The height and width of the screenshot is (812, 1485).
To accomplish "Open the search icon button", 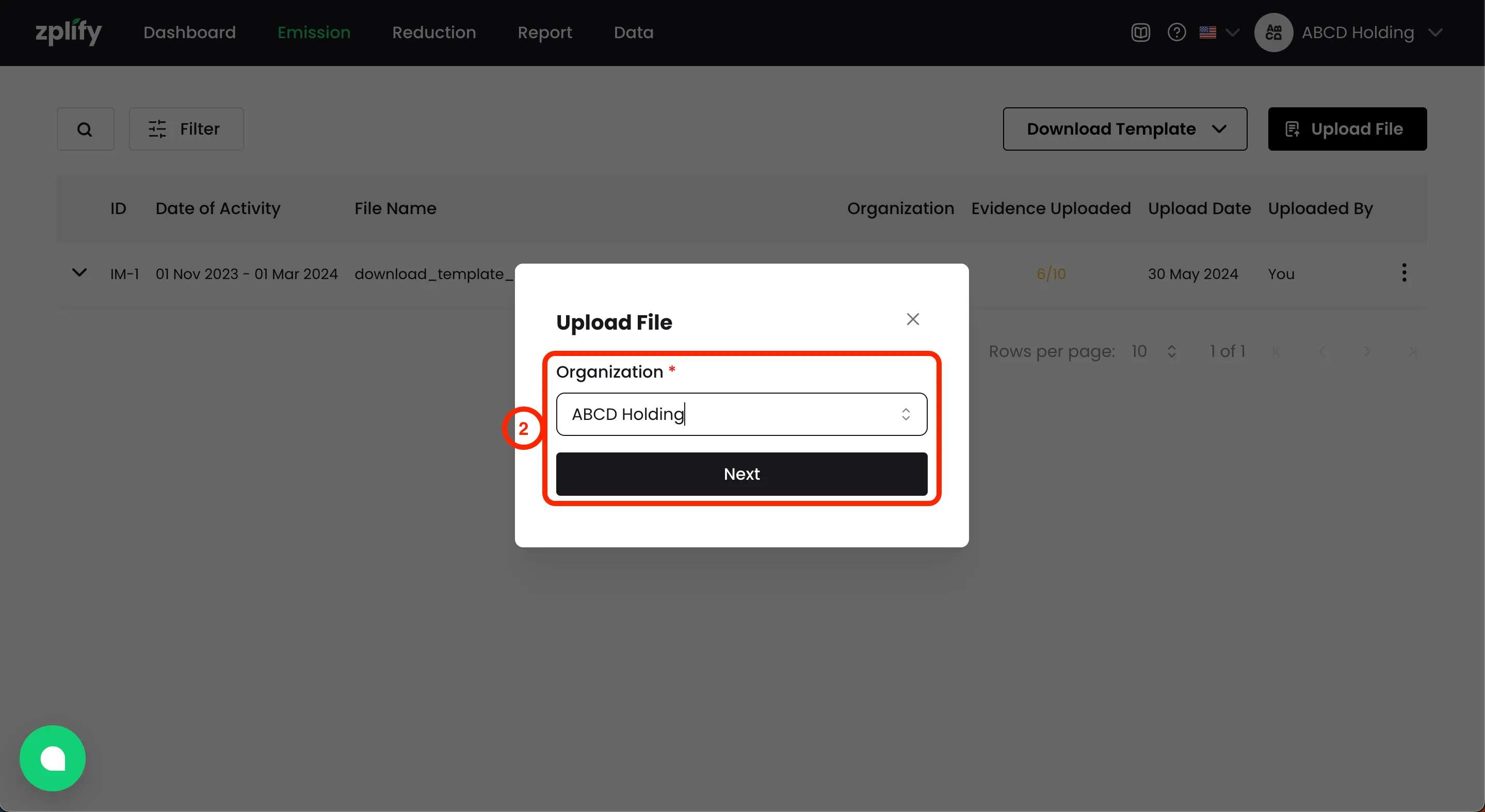I will point(85,129).
